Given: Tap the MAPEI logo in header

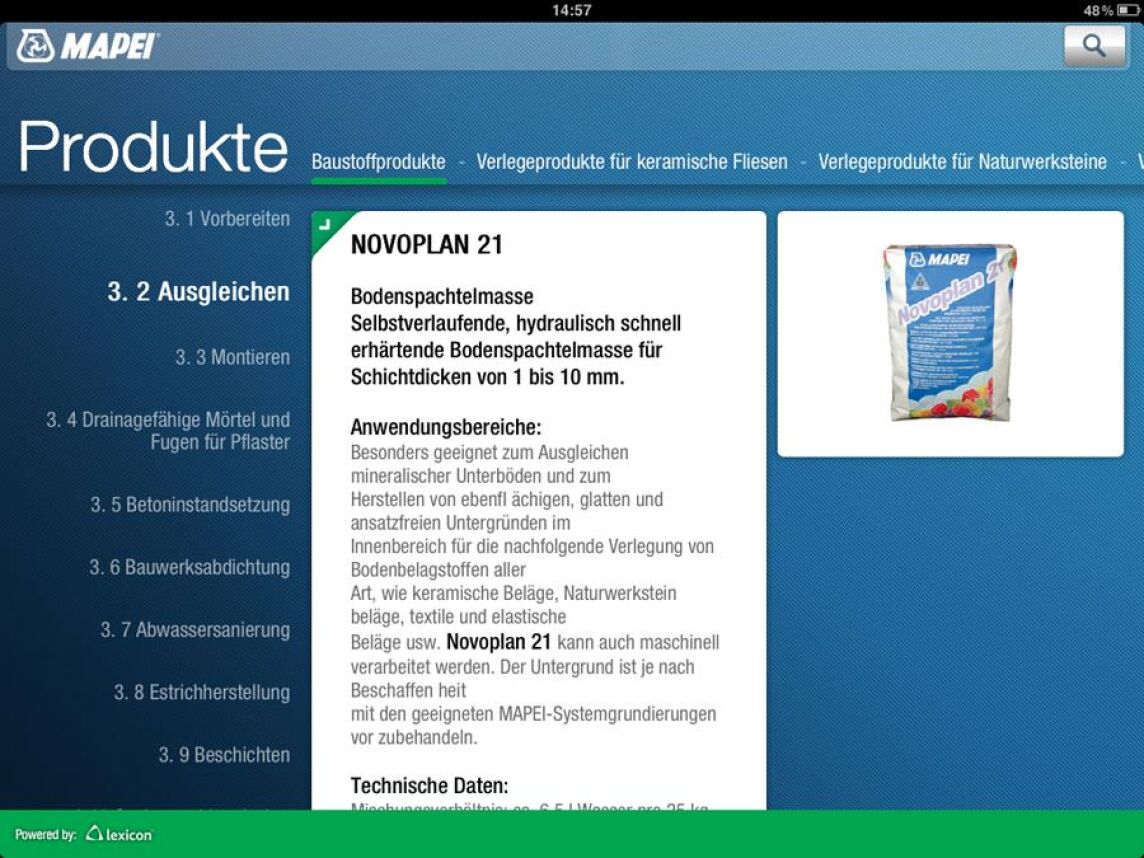Looking at the screenshot, I should [86, 46].
